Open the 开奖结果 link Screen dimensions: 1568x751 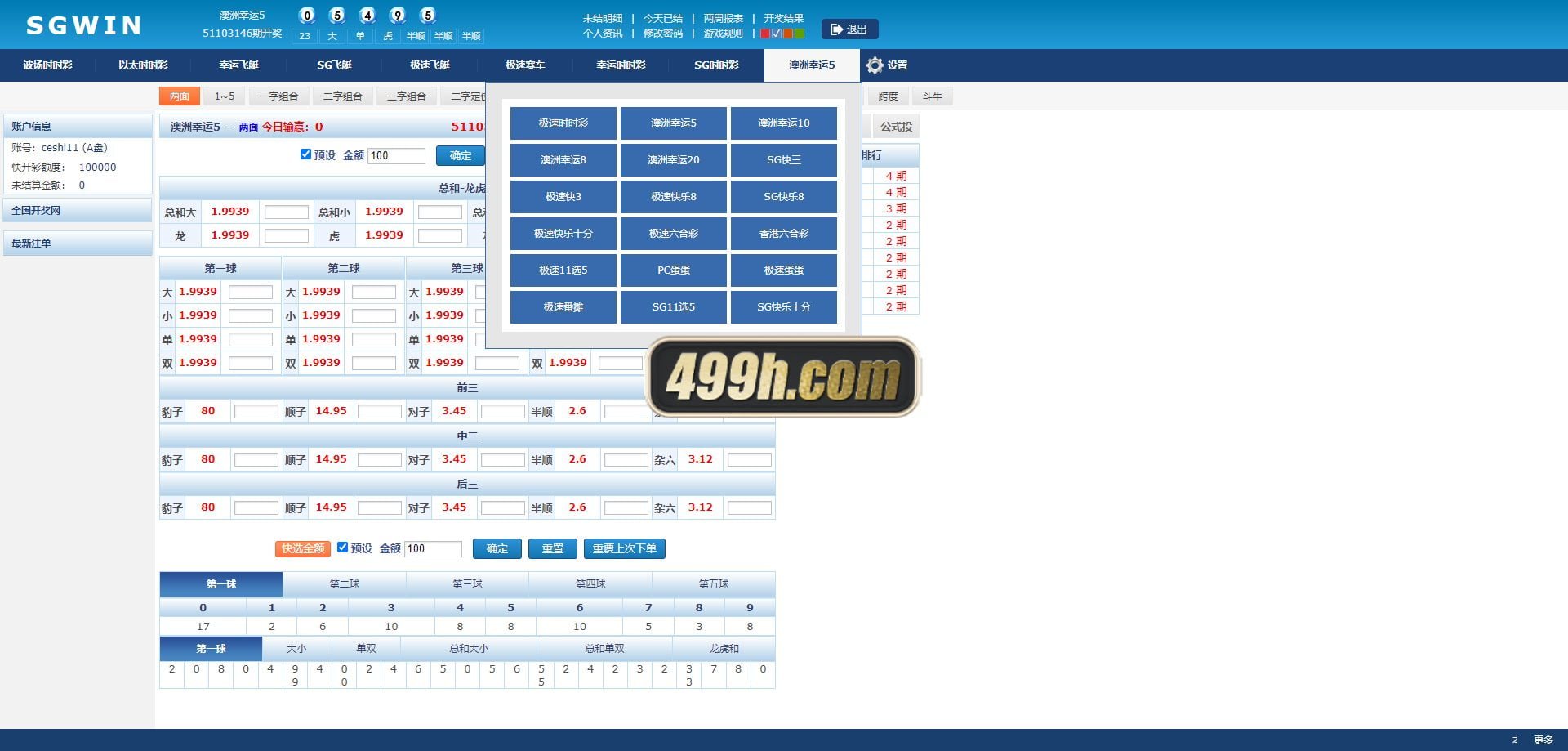click(784, 18)
